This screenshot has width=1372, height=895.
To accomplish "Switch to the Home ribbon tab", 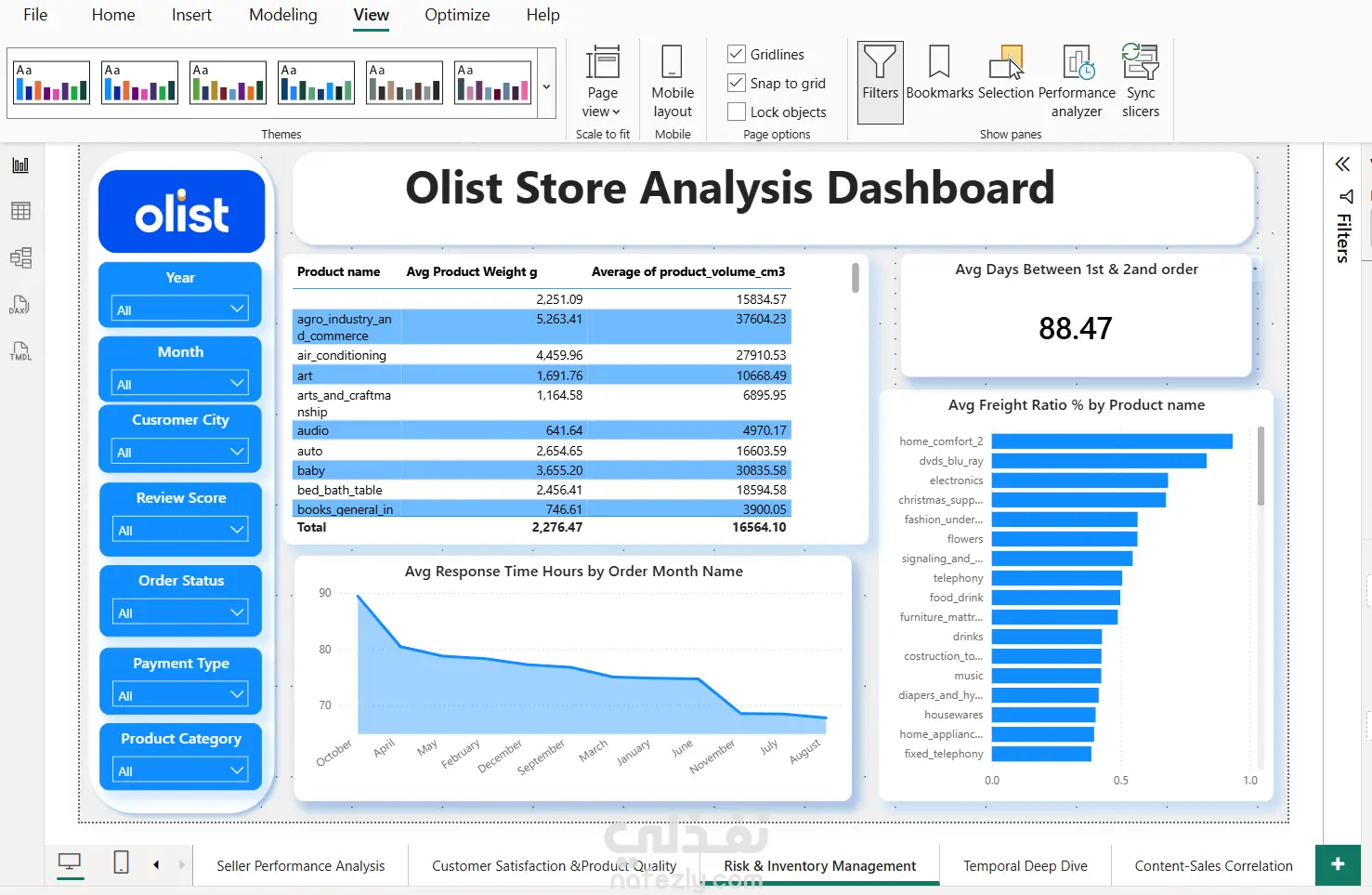I will click(x=113, y=15).
